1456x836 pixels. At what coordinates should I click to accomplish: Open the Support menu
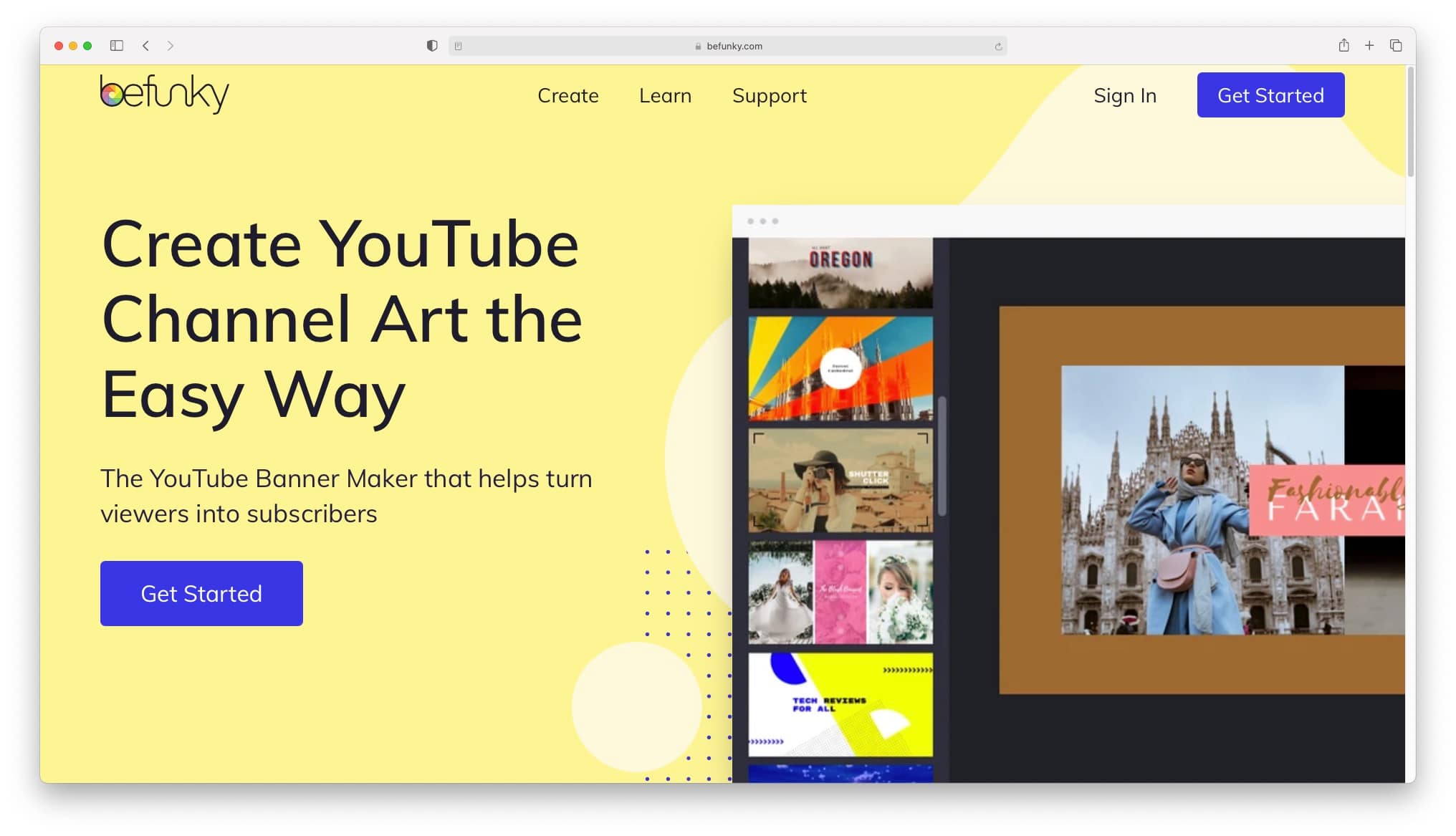pyautogui.click(x=769, y=95)
